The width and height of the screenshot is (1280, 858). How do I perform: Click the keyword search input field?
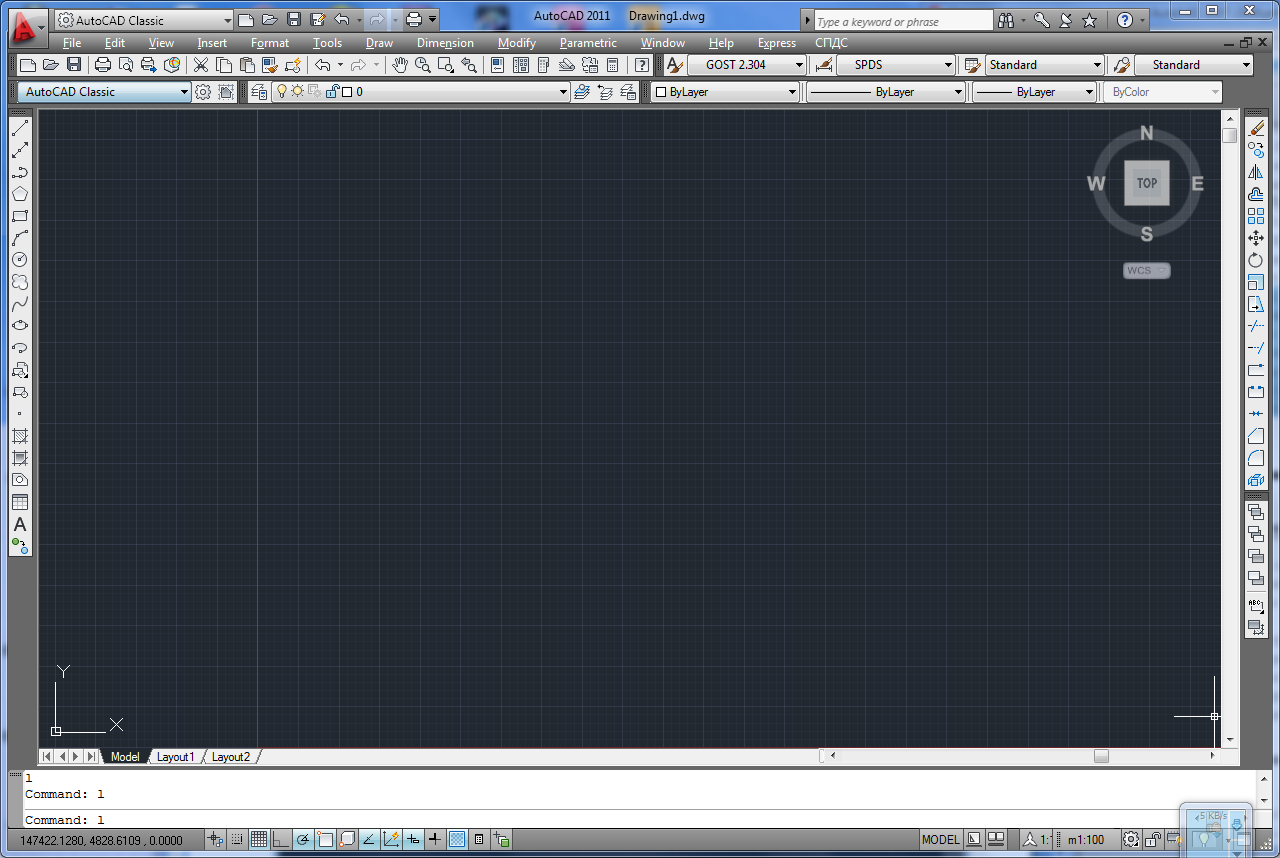coord(902,21)
